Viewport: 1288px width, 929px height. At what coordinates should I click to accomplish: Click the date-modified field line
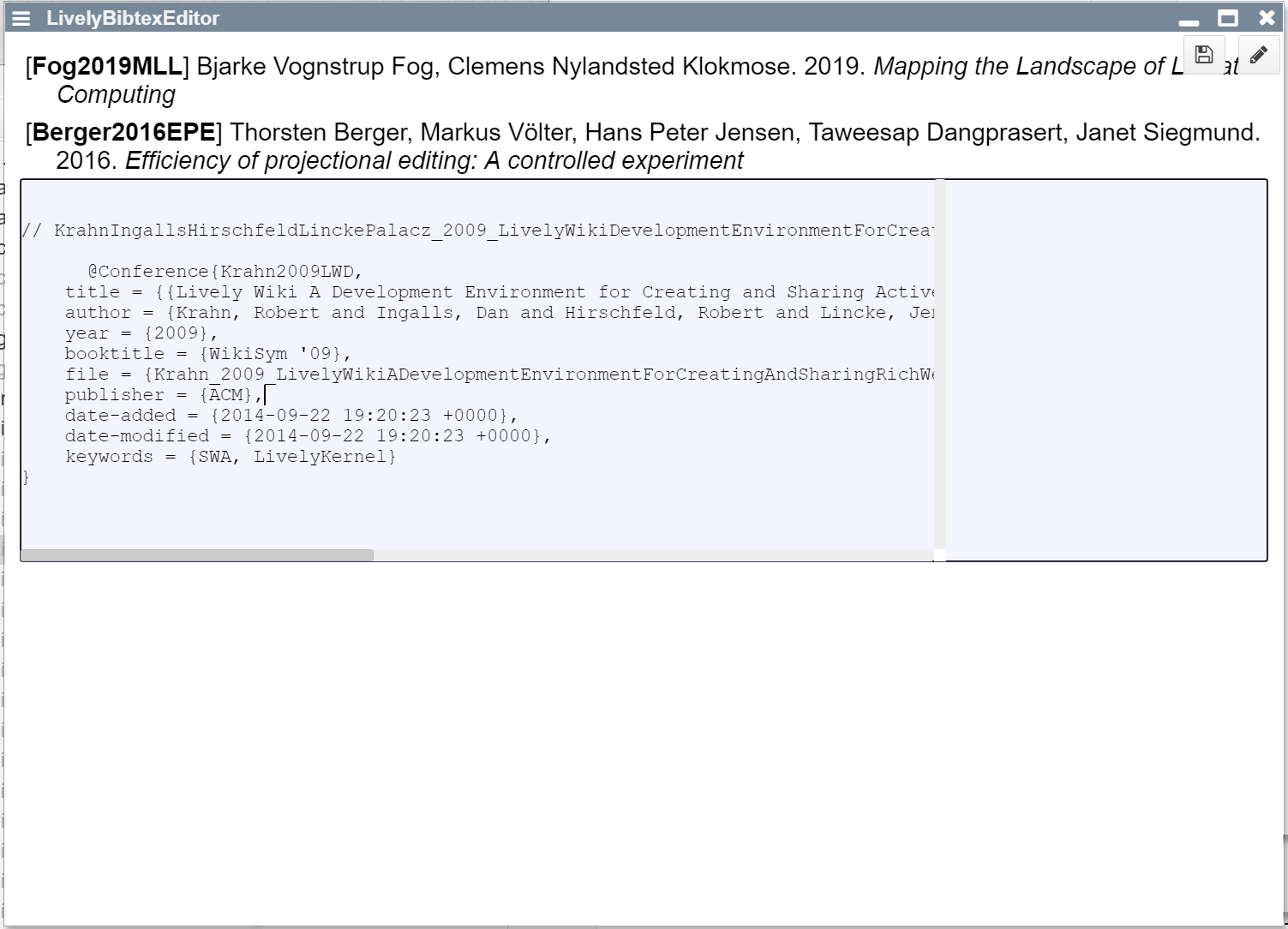(x=307, y=436)
